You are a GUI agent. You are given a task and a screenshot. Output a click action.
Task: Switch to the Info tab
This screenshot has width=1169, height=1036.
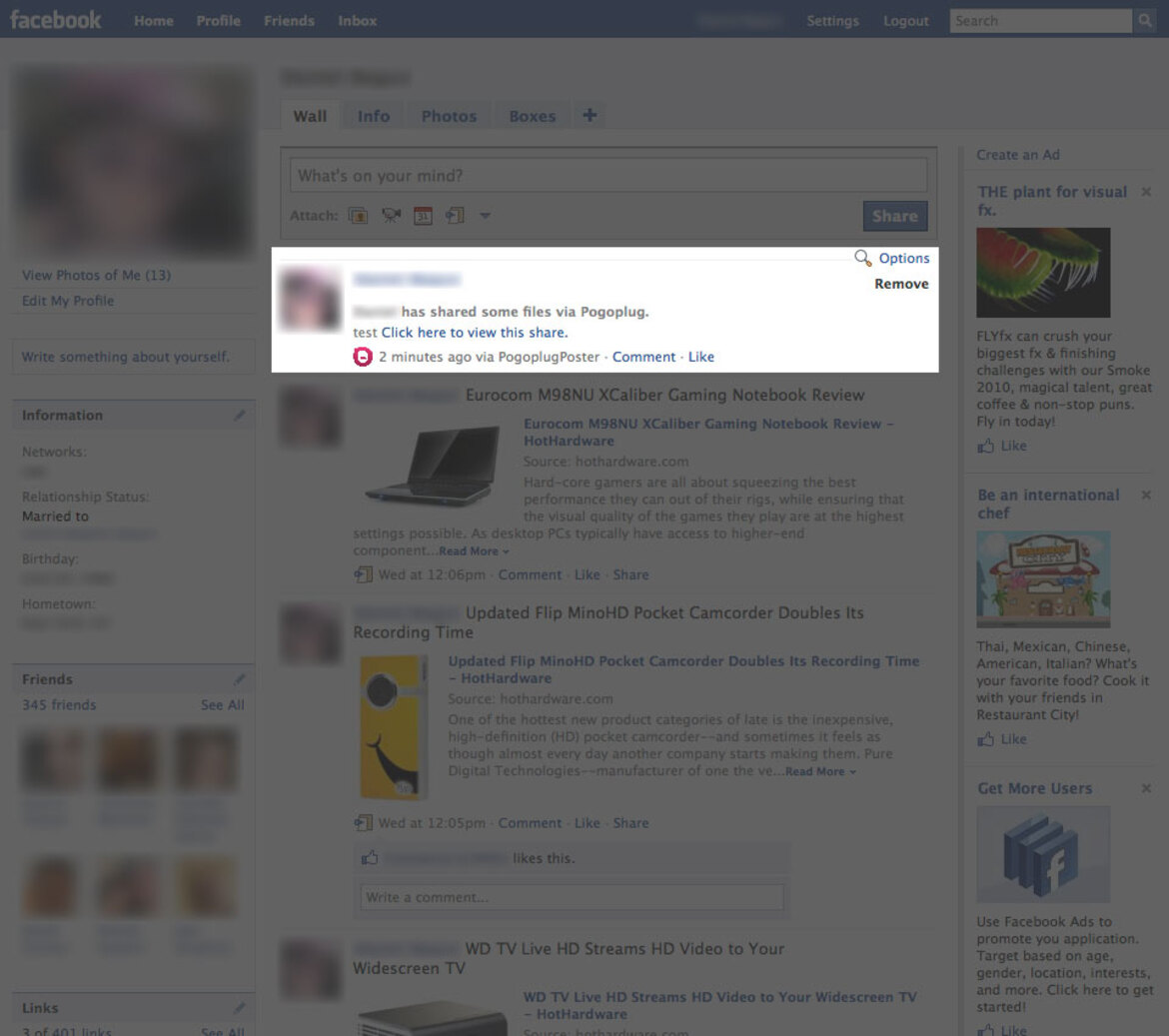point(374,116)
